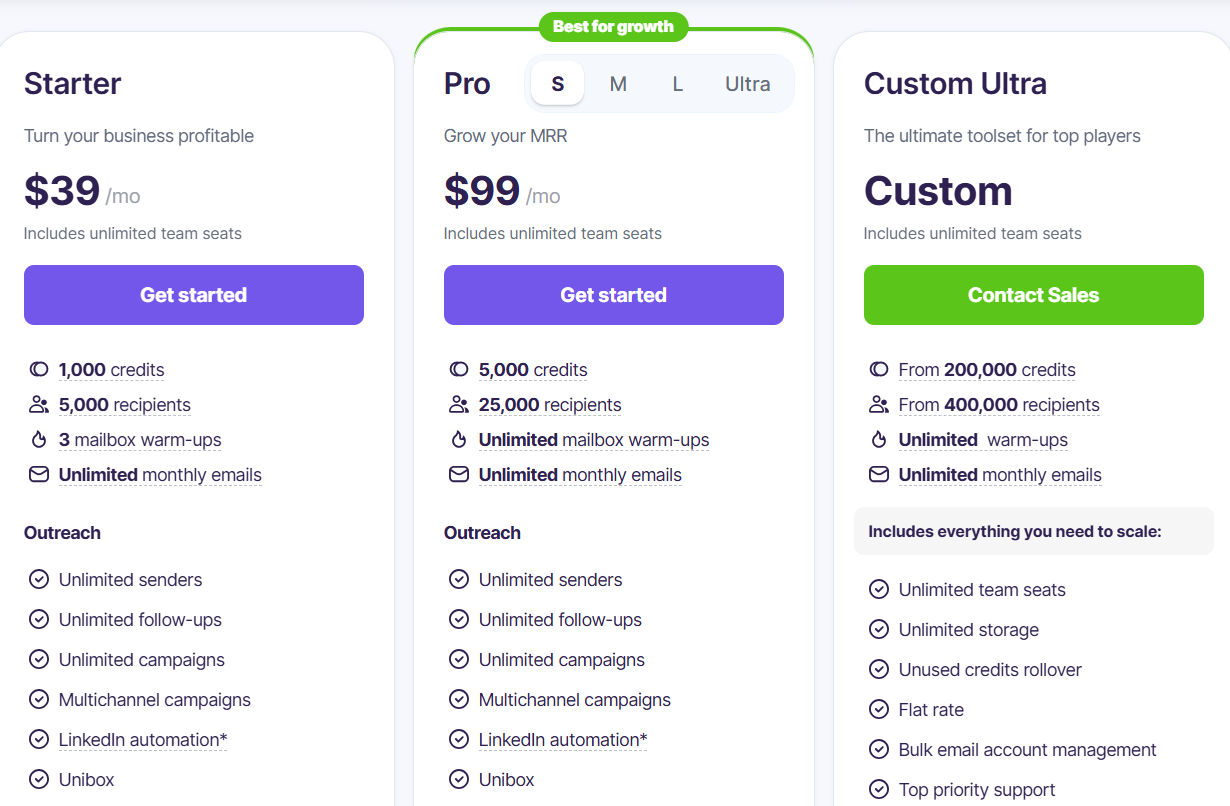This screenshot has height=806, width=1230.
Task: Select the Ultra size tab on Pro
Action: [747, 84]
